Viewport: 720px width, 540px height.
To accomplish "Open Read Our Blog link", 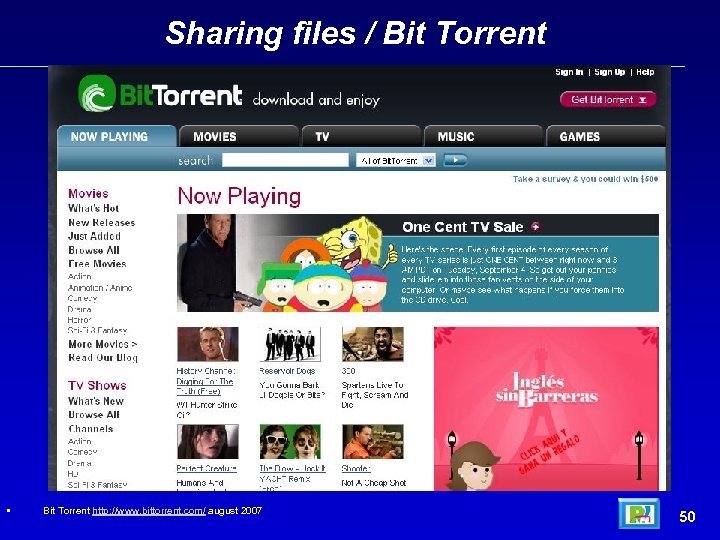I will pyautogui.click(x=103, y=358).
